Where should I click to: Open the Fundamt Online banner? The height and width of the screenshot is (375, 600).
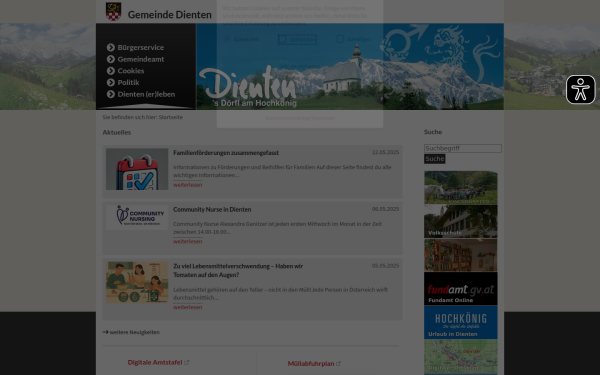click(x=461, y=289)
